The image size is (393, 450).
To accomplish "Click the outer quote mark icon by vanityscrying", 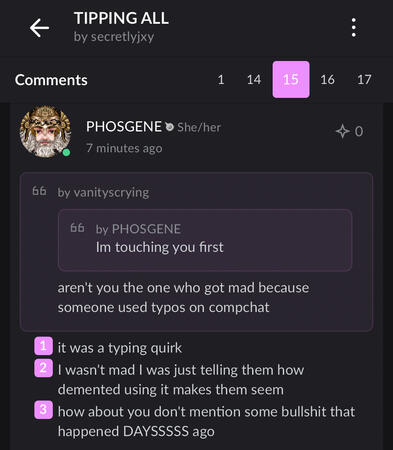I will point(39,191).
